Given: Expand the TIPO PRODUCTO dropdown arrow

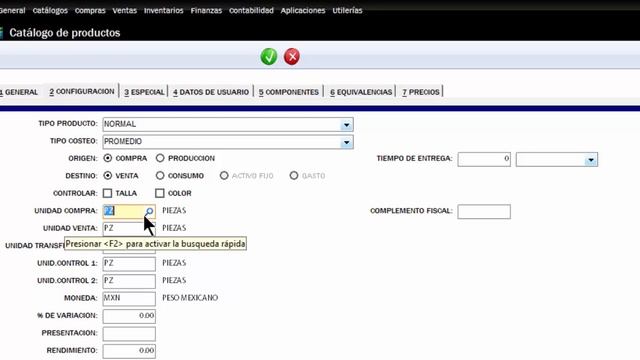Looking at the screenshot, I should [346, 124].
